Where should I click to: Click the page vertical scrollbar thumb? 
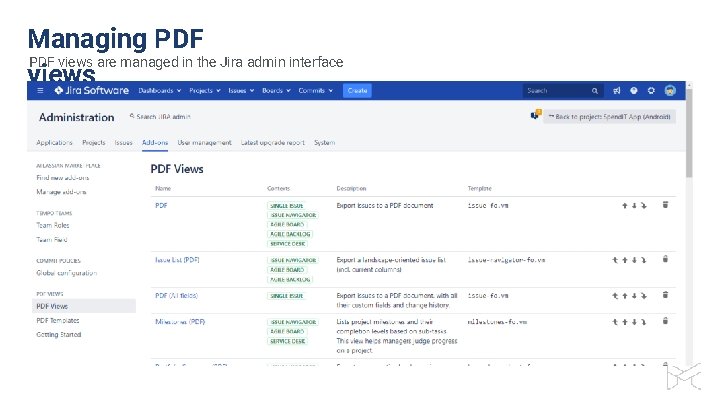(689, 133)
